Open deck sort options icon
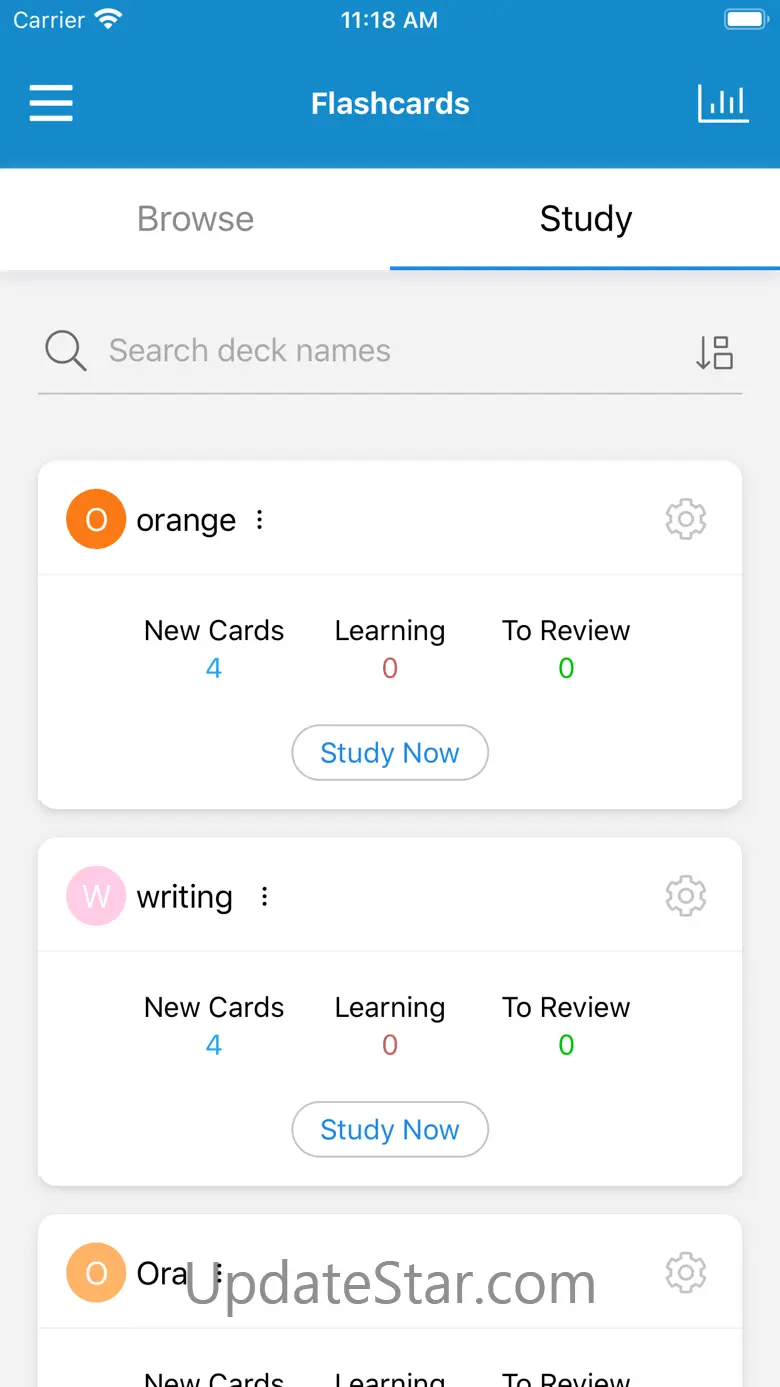The image size is (780, 1387). [x=715, y=352]
